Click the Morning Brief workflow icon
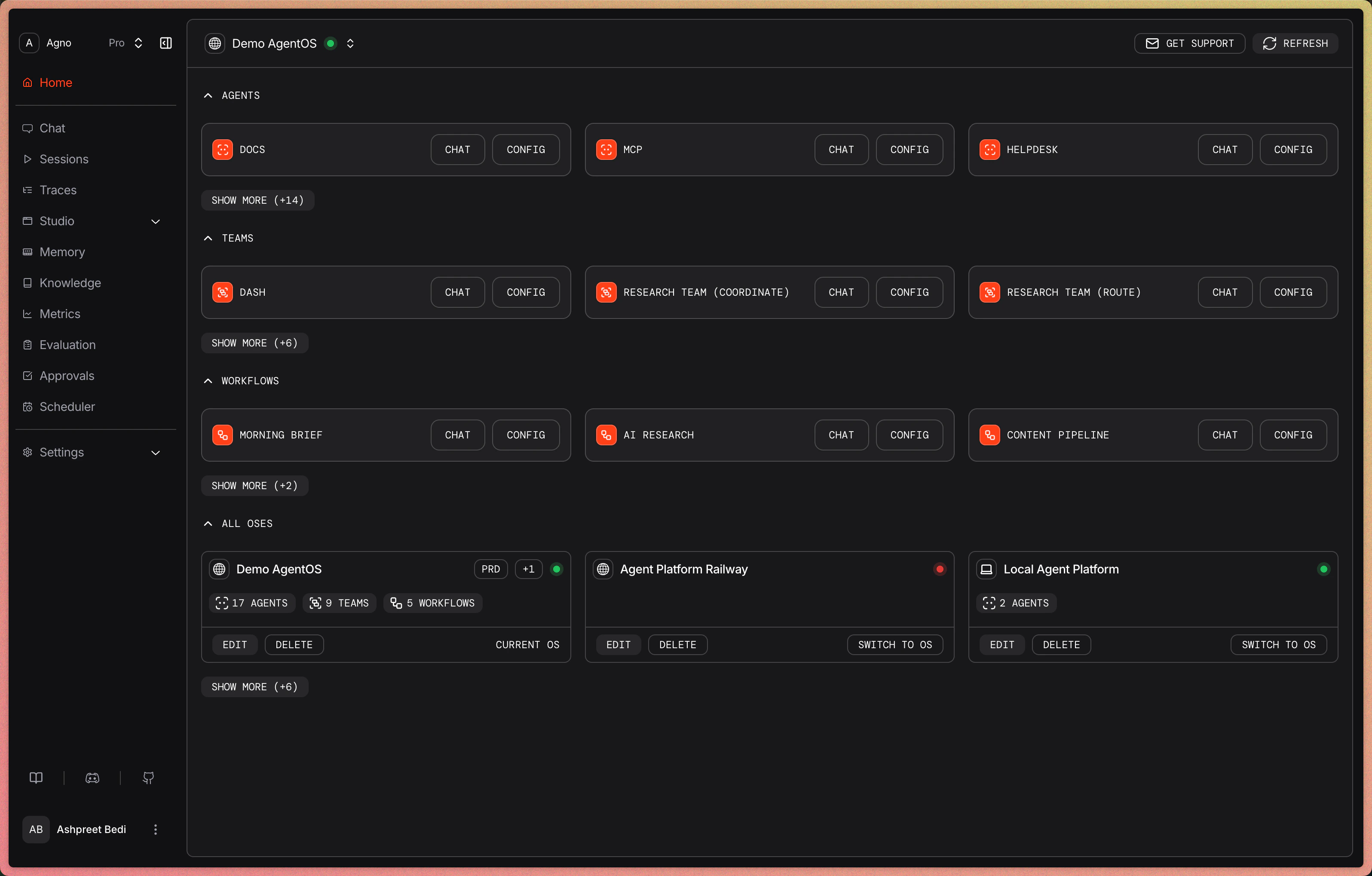1372x876 pixels. (223, 435)
